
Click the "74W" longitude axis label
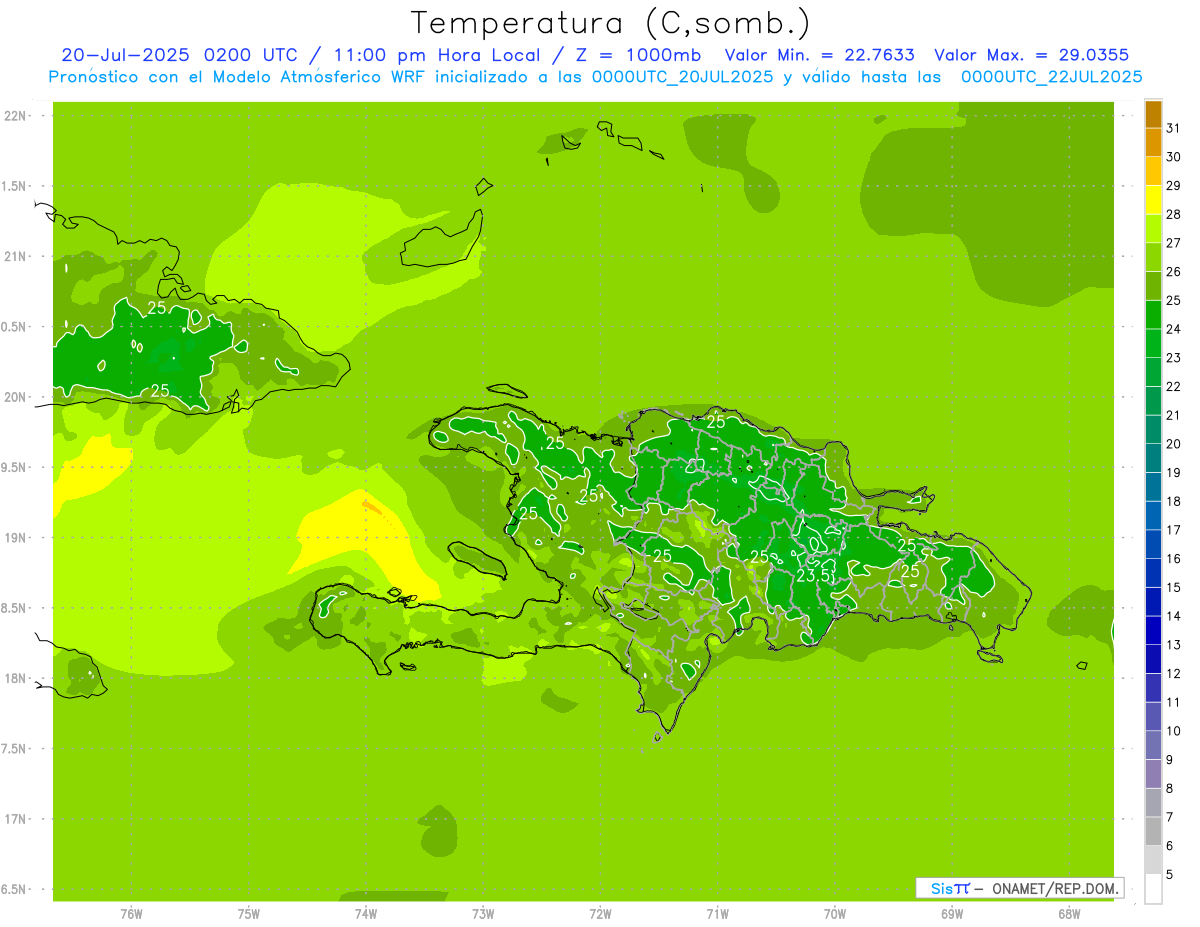coord(366,913)
